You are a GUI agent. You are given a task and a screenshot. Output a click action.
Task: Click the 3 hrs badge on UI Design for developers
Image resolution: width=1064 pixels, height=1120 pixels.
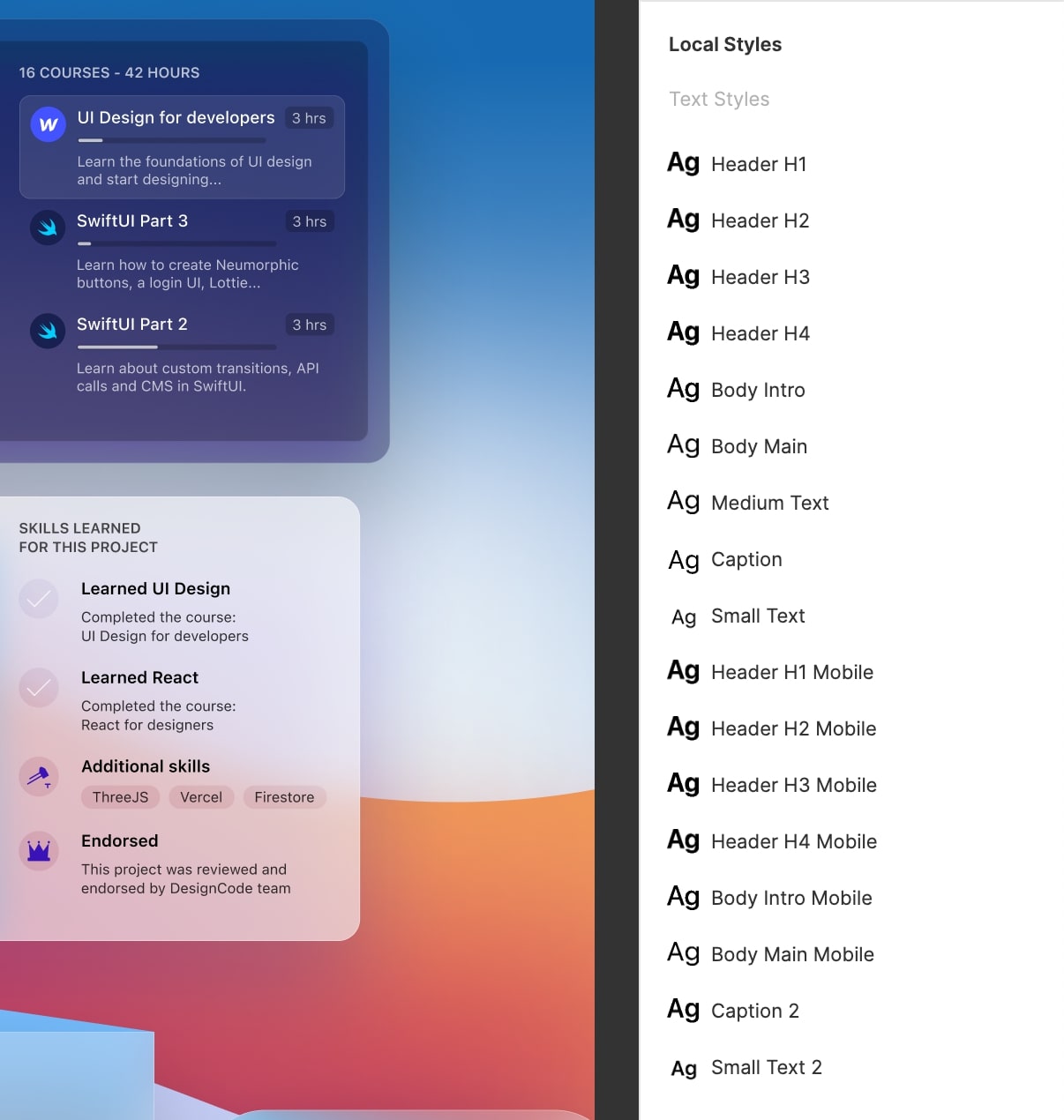[x=309, y=118]
